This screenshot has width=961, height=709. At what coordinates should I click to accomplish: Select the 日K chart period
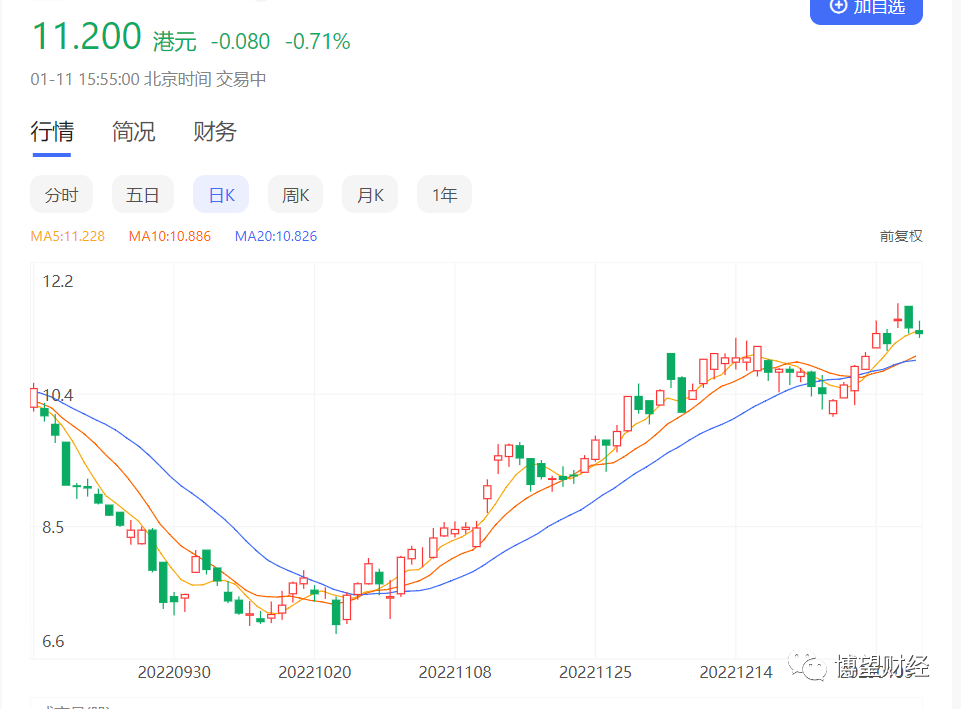click(x=221, y=195)
